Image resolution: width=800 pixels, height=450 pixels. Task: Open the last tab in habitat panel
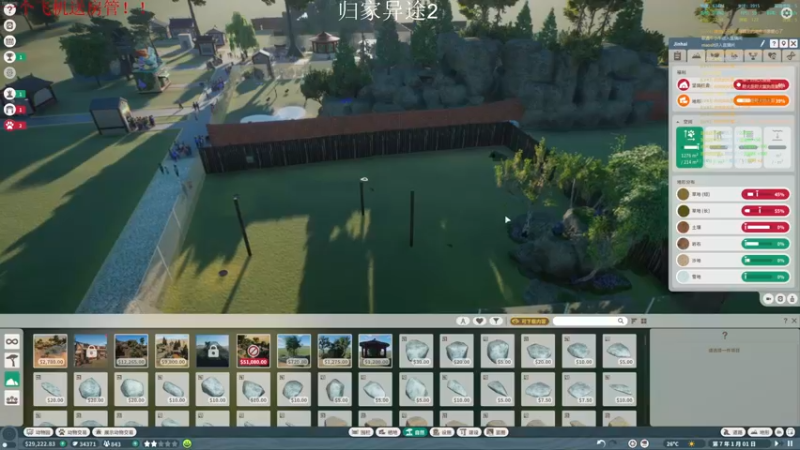click(x=791, y=56)
